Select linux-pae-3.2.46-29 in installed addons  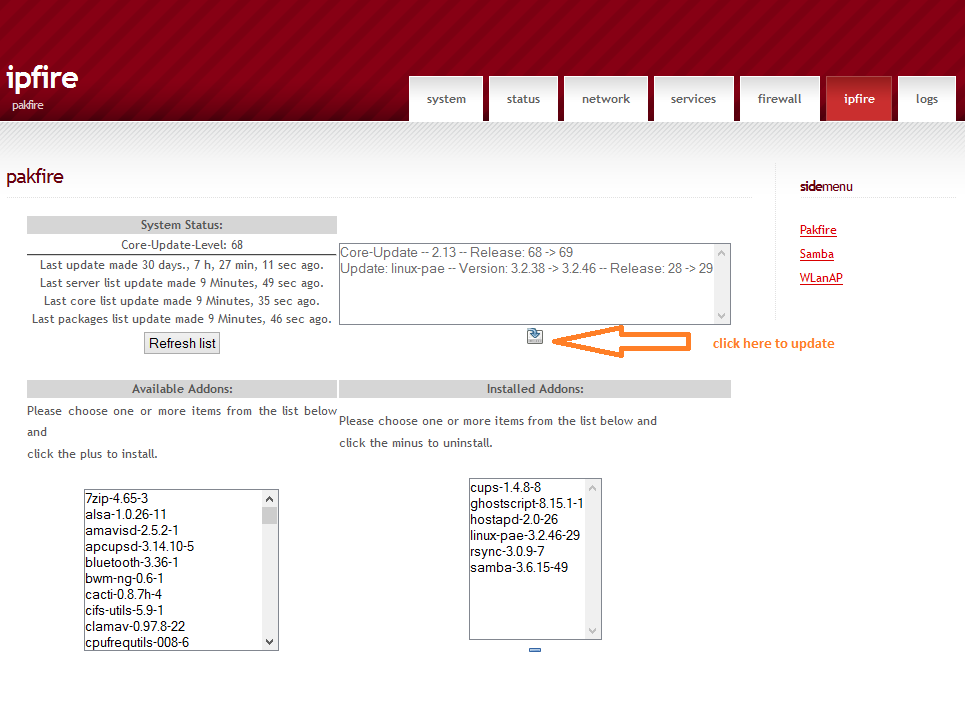[x=527, y=535]
